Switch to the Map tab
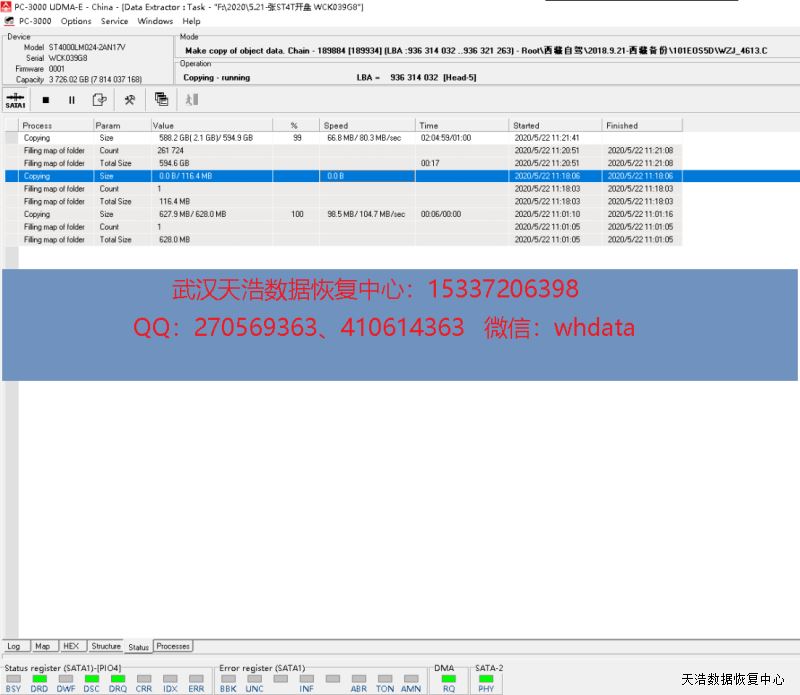Screen dimensions: 800x695 (x=43, y=647)
